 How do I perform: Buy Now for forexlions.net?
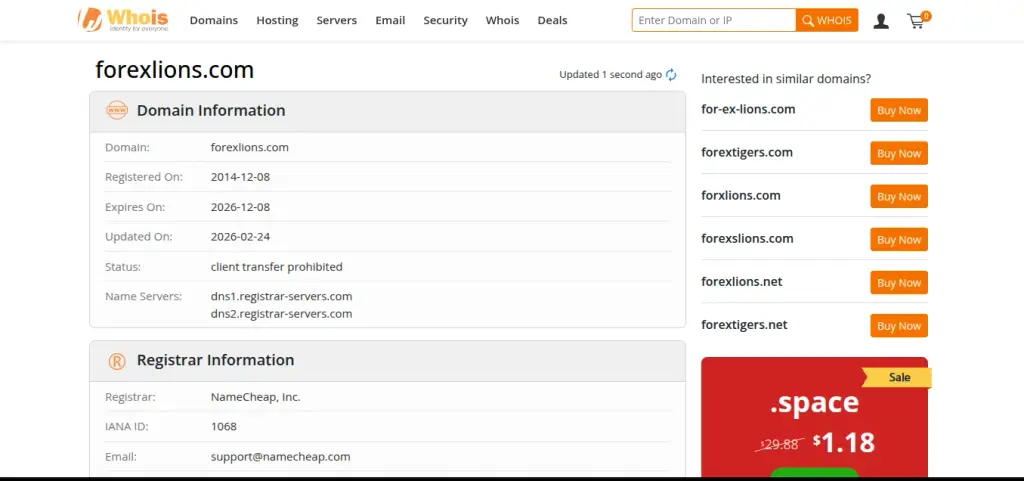[899, 283]
